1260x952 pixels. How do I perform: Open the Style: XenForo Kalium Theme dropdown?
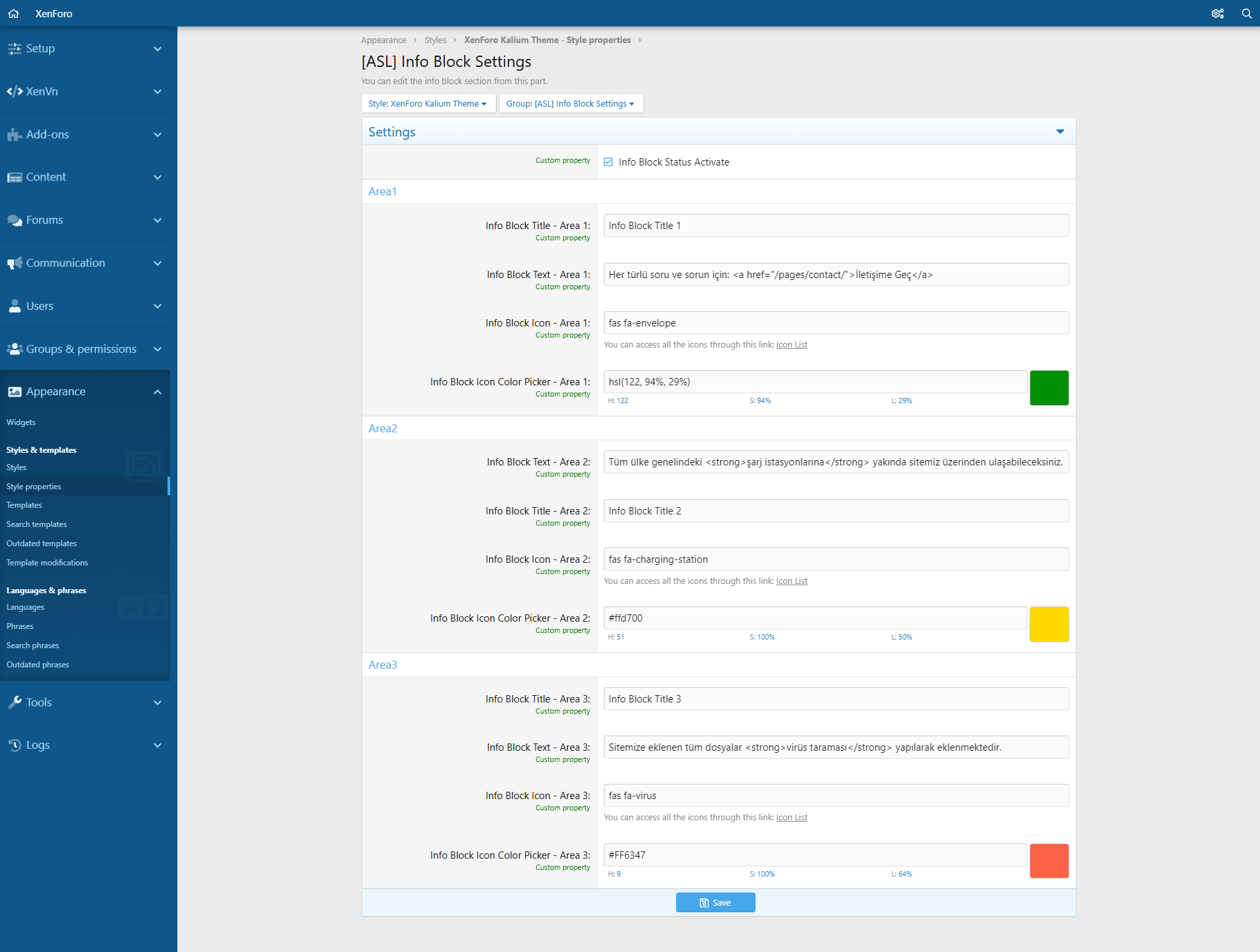tap(428, 104)
